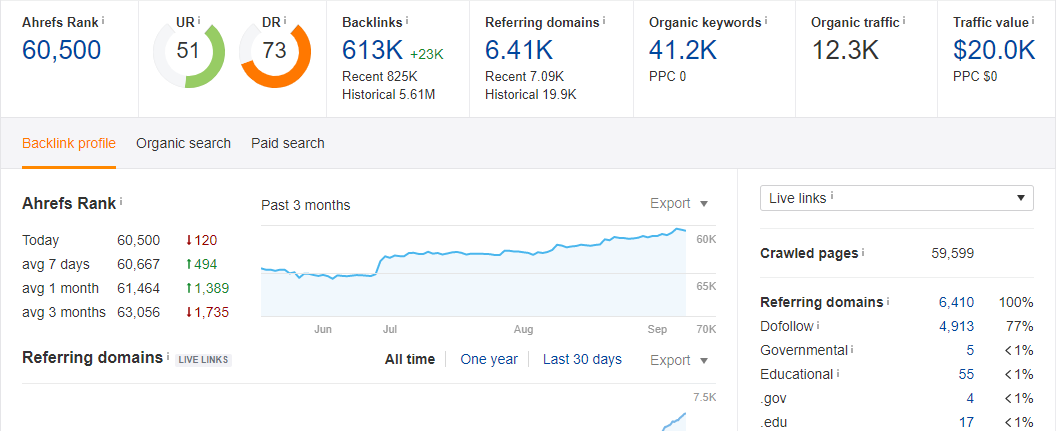Switch to Backlink profile tab
This screenshot has height=431, width=1058.
click(69, 143)
